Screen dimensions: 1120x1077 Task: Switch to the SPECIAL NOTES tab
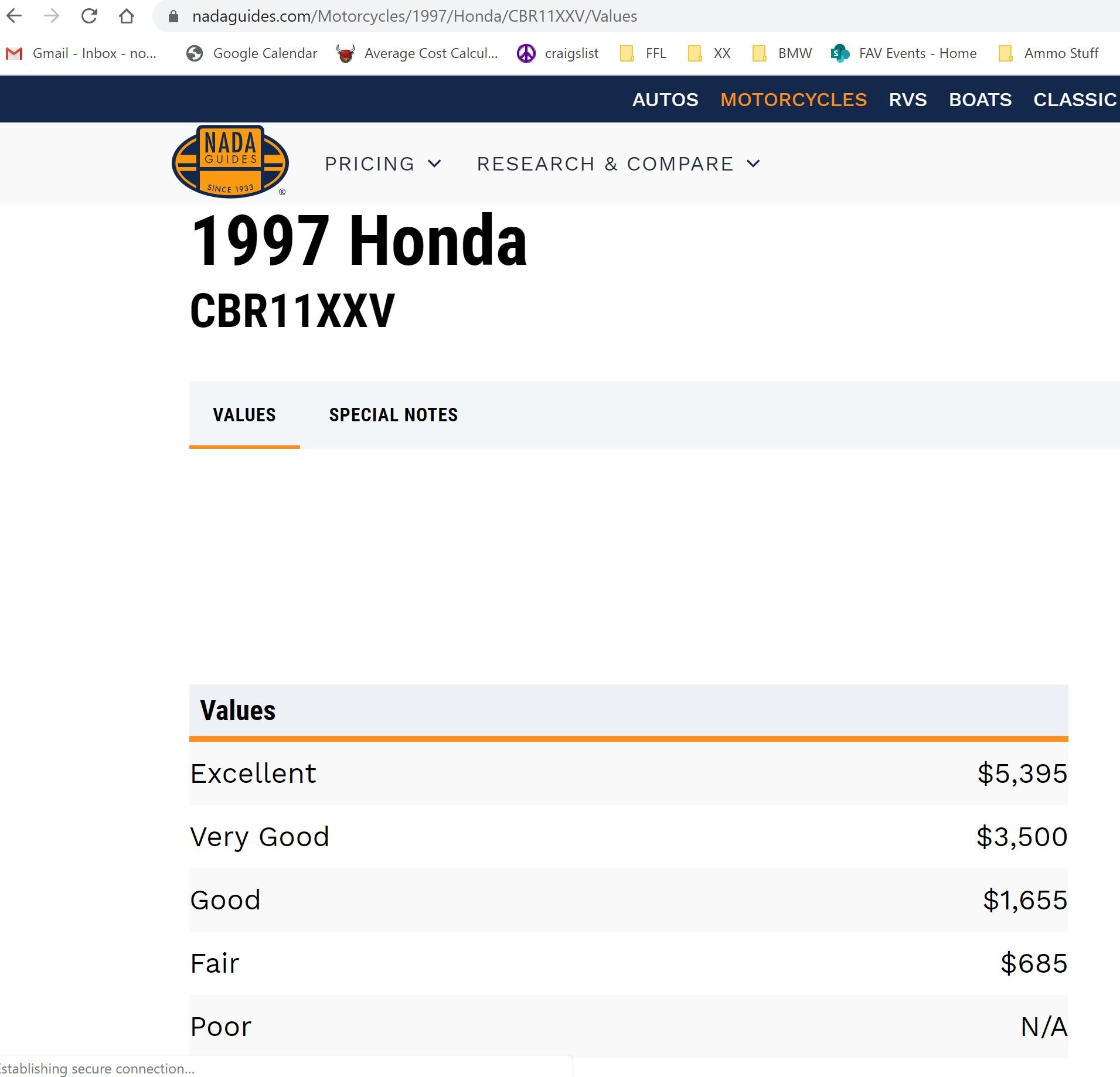click(393, 415)
